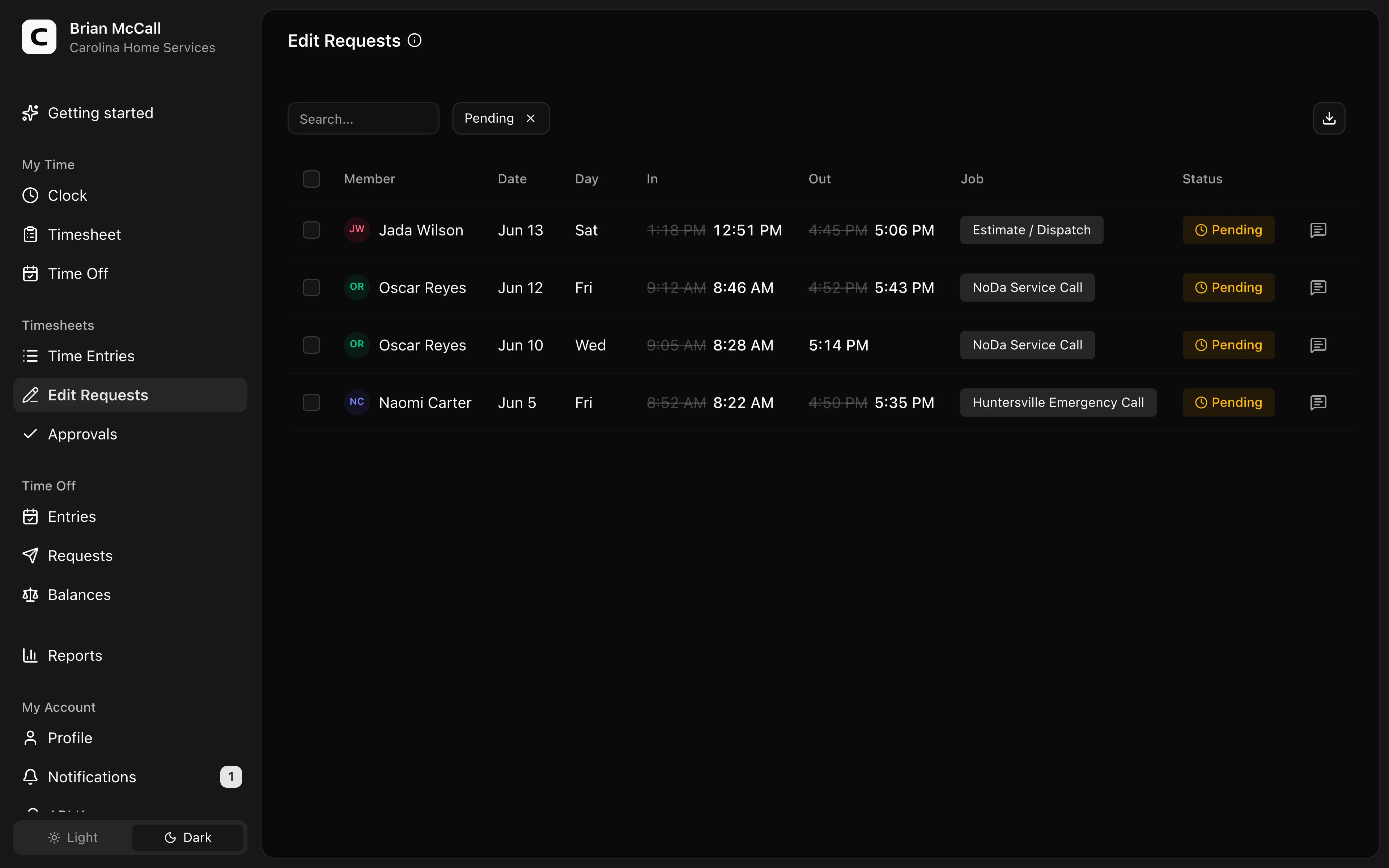This screenshot has width=1389, height=868.
Task: Check the box for Jada Wilson's request
Action: click(311, 230)
